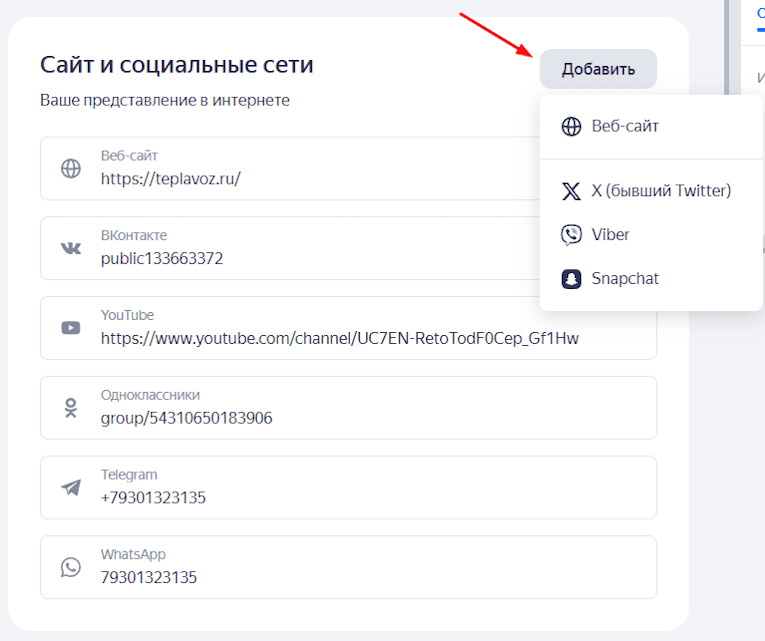Click the YouTube channel URL field
This screenshot has width=765, height=641.
[340, 338]
